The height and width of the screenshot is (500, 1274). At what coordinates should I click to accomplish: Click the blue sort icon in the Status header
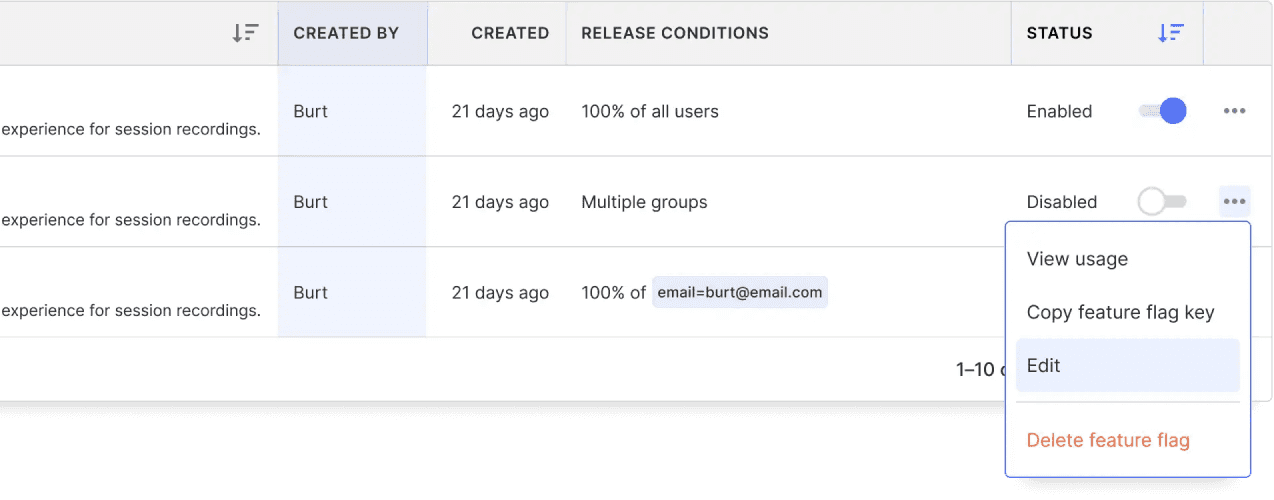pyautogui.click(x=1170, y=33)
